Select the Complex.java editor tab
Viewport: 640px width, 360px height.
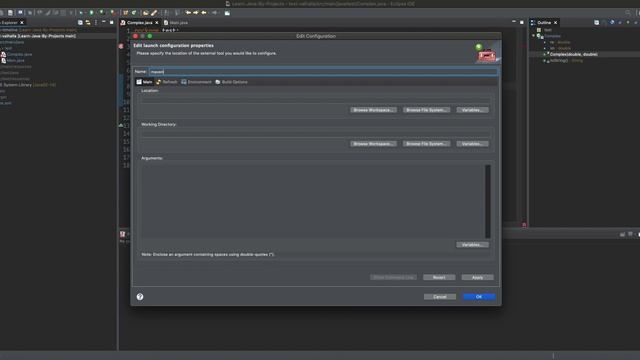(x=140, y=22)
